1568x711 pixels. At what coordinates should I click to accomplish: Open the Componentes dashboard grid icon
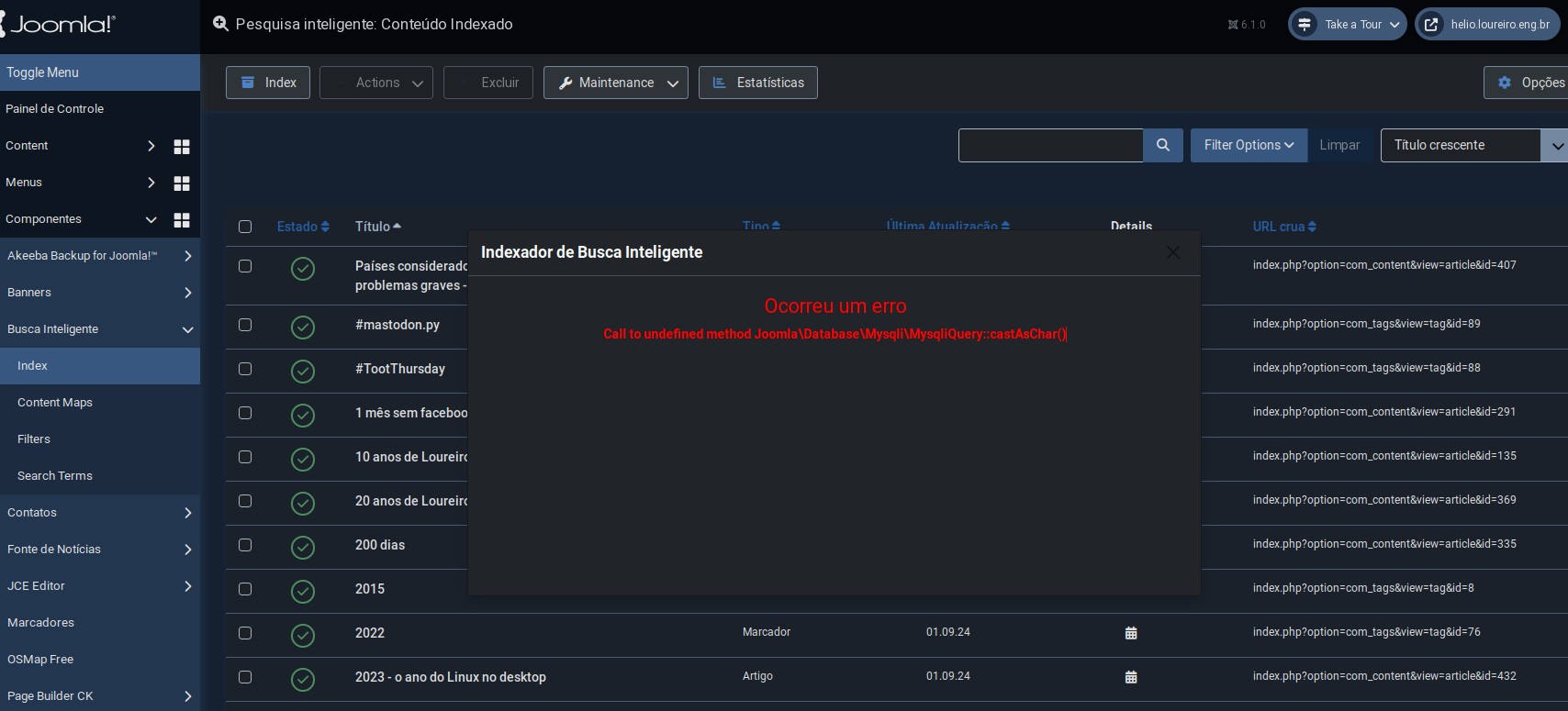(x=182, y=219)
